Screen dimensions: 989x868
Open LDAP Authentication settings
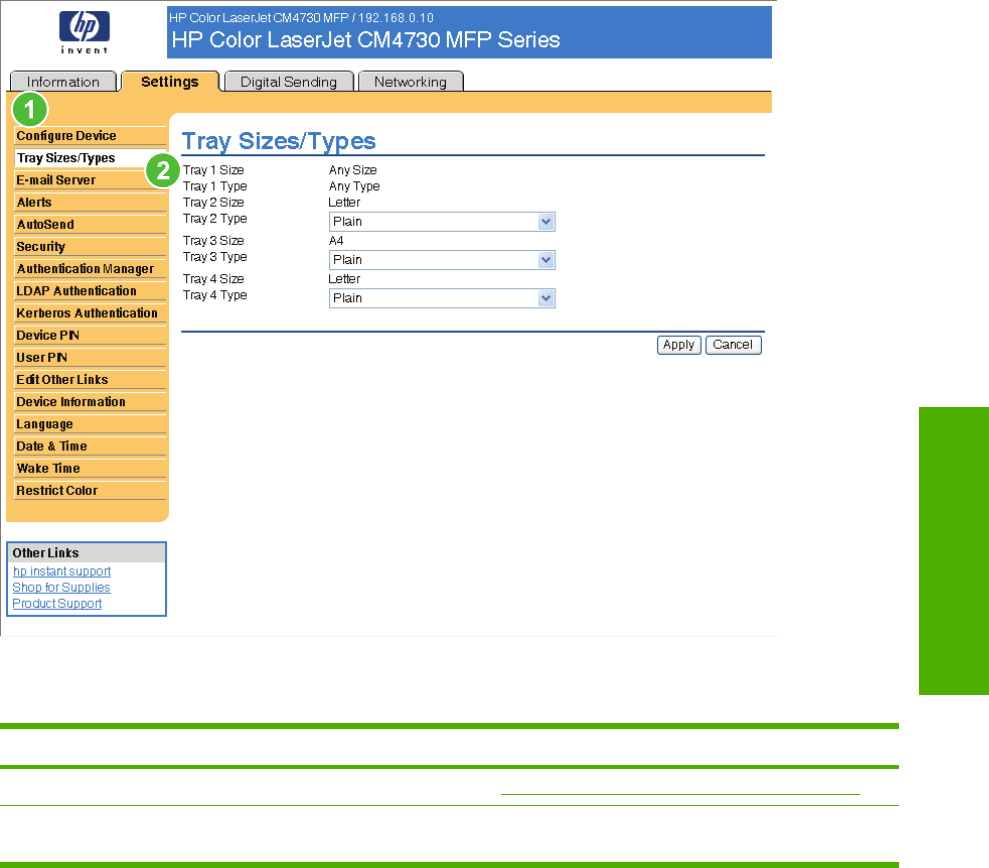point(90,291)
